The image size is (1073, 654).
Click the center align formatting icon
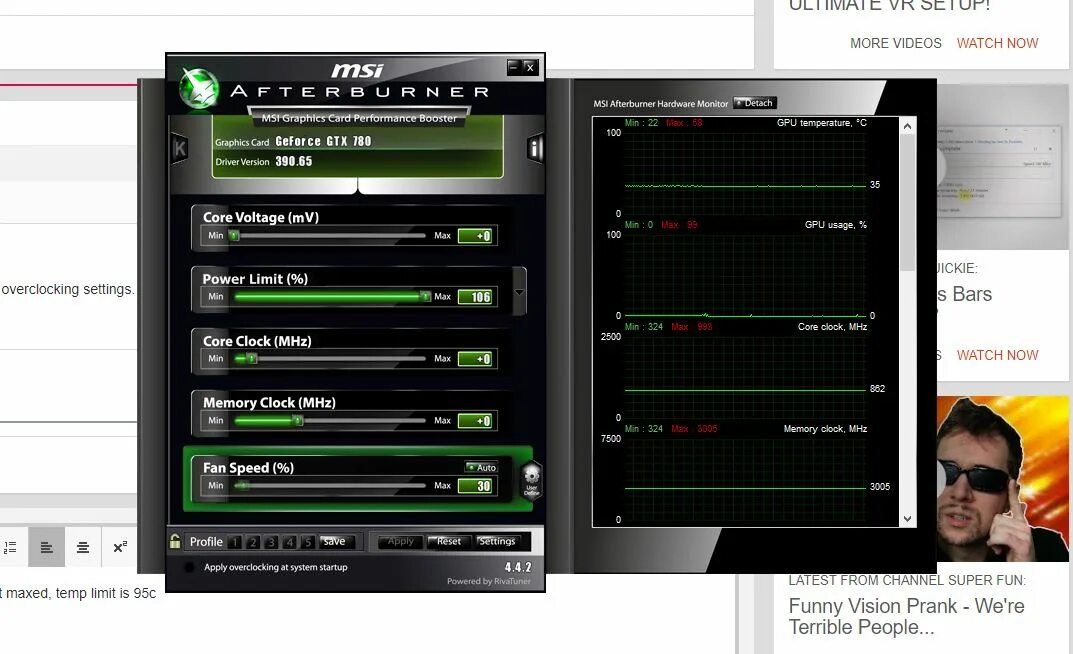(83, 547)
